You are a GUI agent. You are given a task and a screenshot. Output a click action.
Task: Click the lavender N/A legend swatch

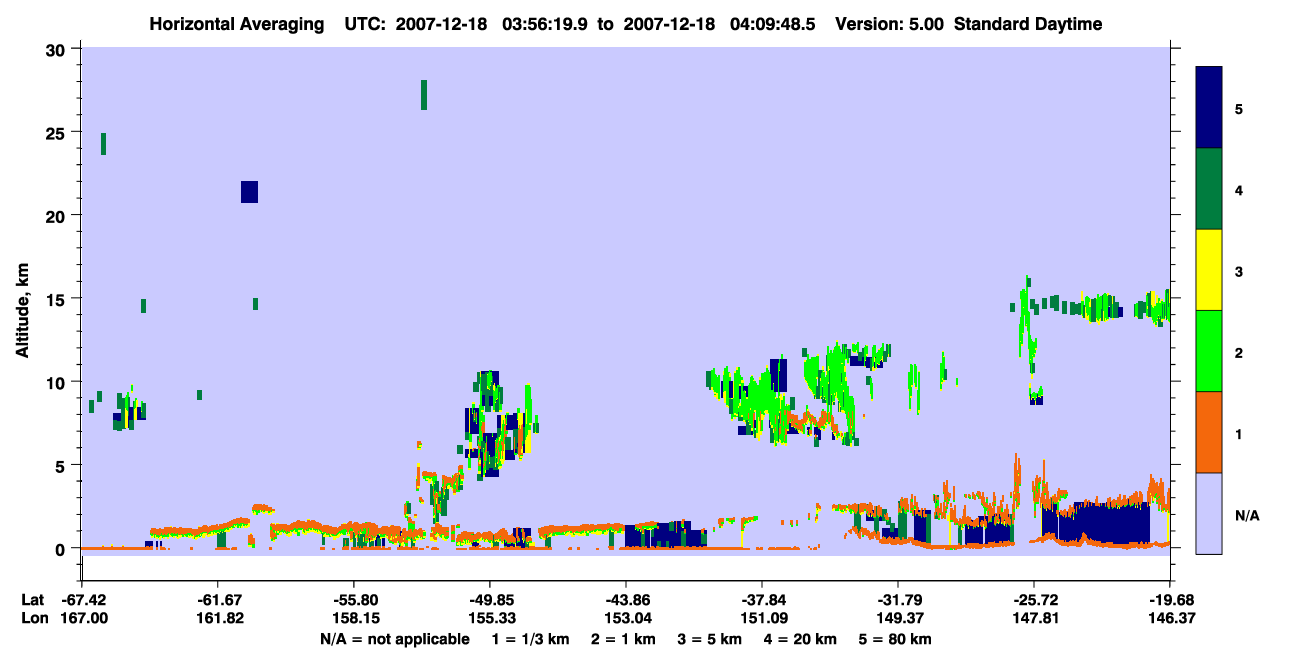(1209, 513)
